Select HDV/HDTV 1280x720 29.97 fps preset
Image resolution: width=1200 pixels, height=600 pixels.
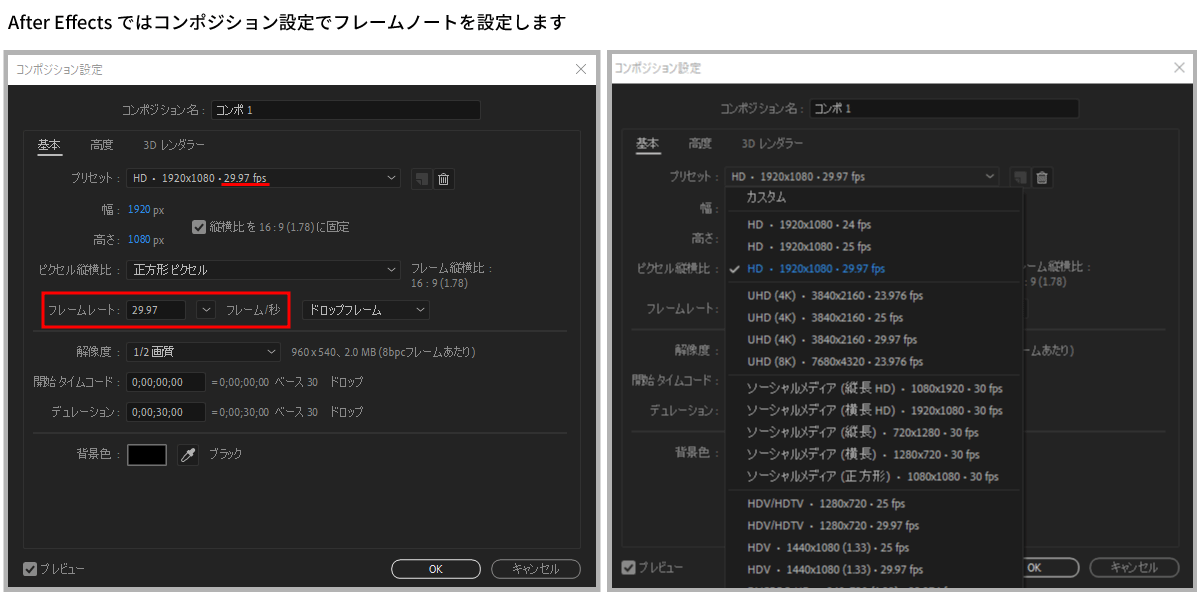pos(874,526)
